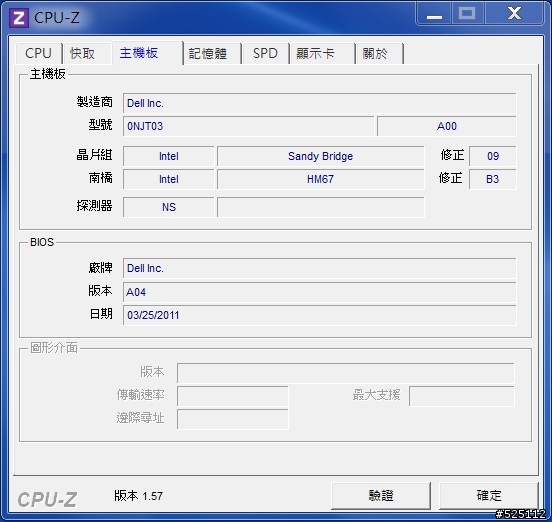The image size is (552, 522).
Task: Switch to the CPU tab
Action: (38, 54)
